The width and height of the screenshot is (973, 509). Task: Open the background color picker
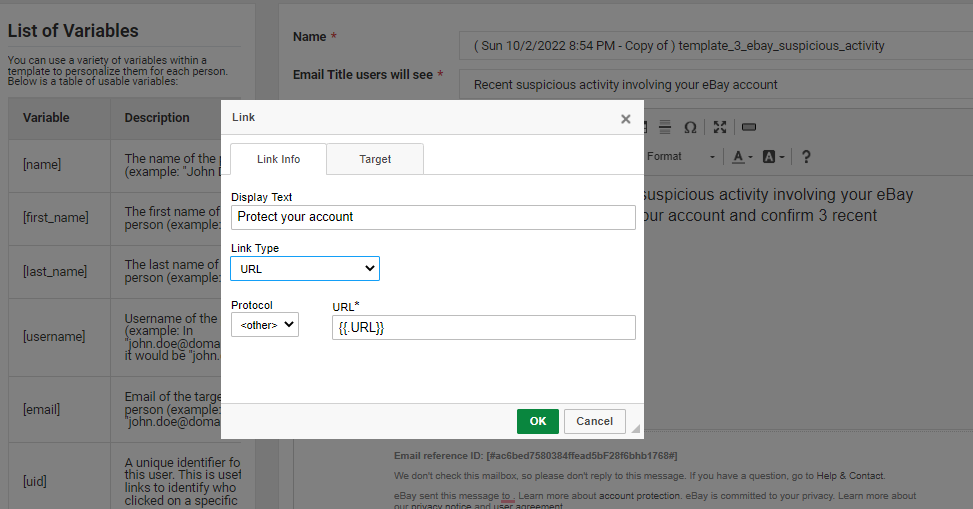click(773, 157)
